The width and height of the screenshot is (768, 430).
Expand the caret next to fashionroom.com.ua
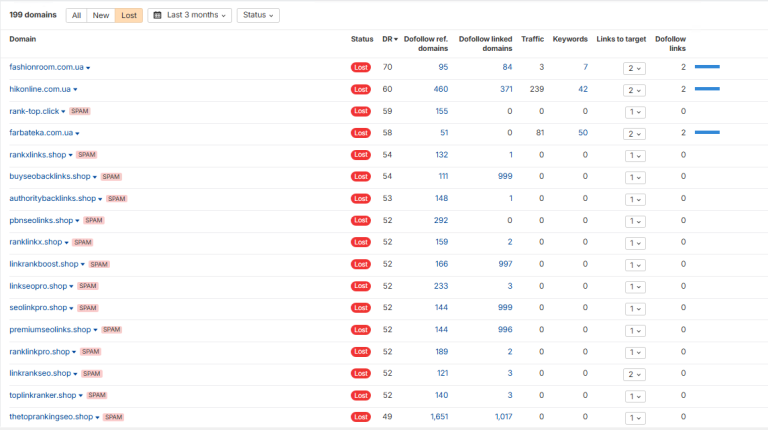(x=88, y=68)
